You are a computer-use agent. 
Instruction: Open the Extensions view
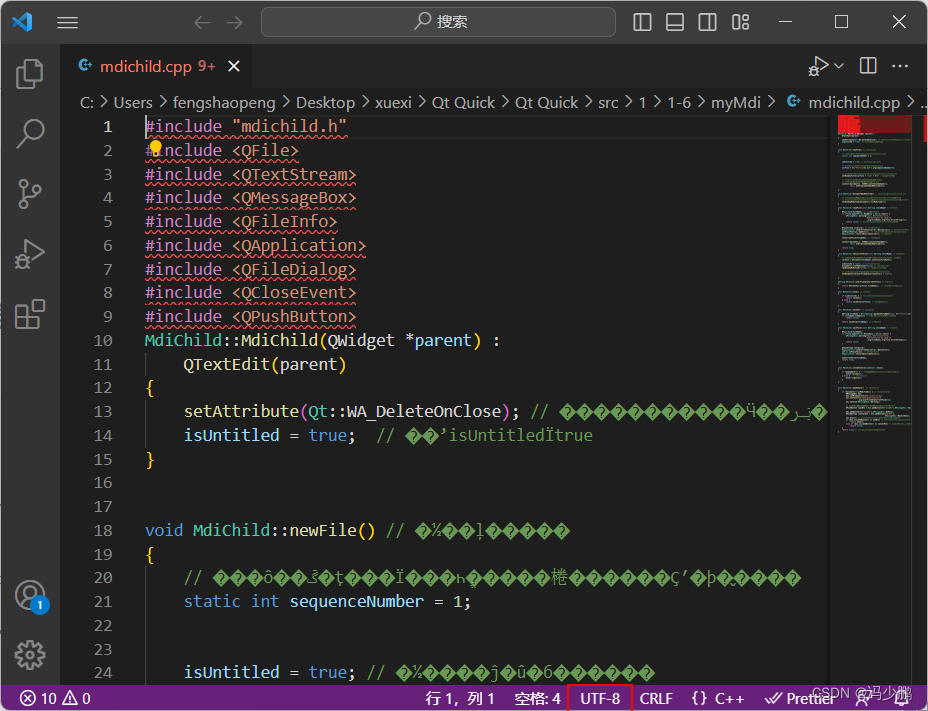[x=30, y=314]
